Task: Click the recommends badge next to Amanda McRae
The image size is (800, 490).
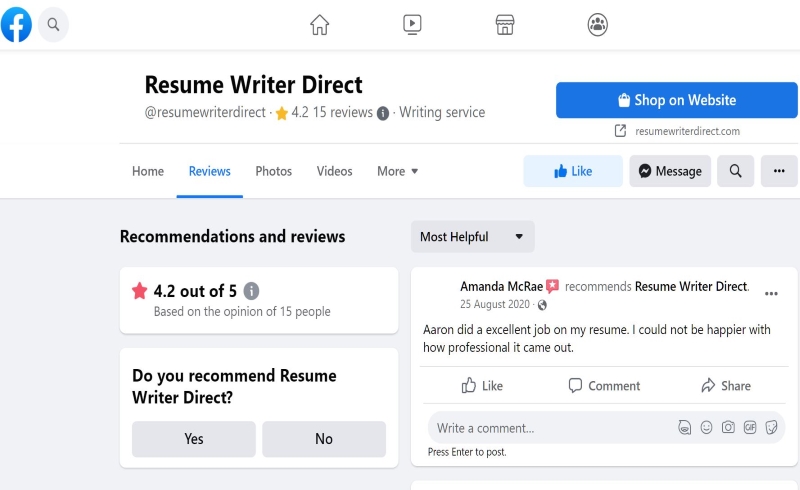Action: [553, 286]
